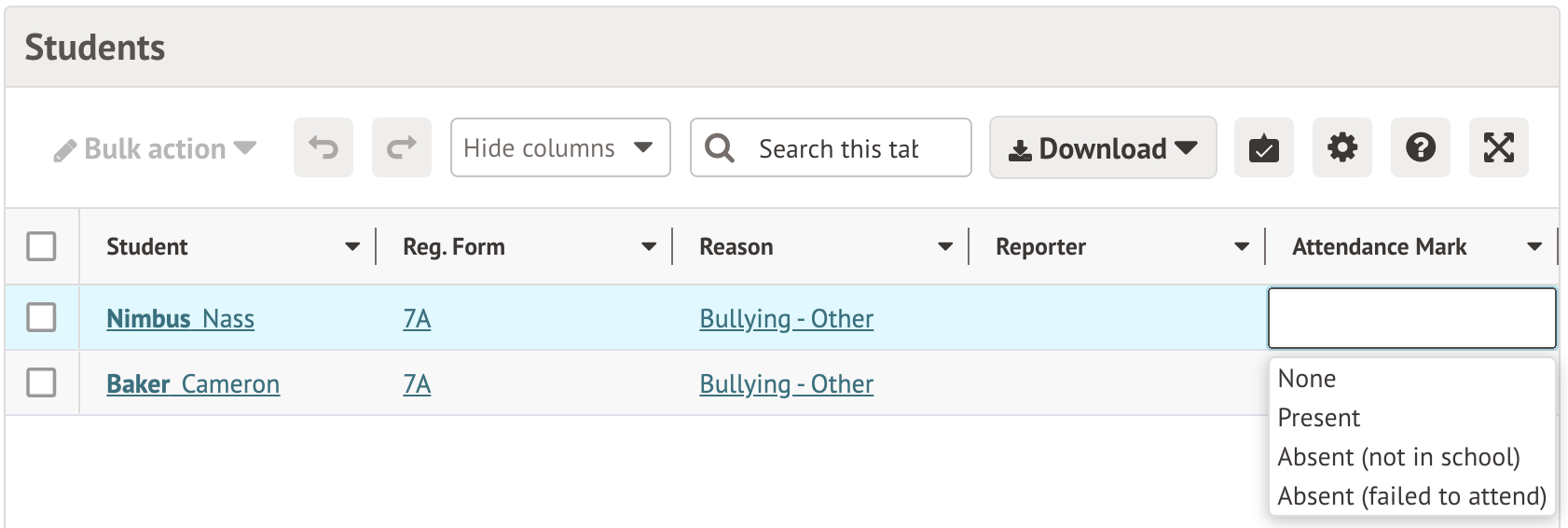Toggle the select-all header checkbox
This screenshot has height=528, width=1568.
pos(41,246)
